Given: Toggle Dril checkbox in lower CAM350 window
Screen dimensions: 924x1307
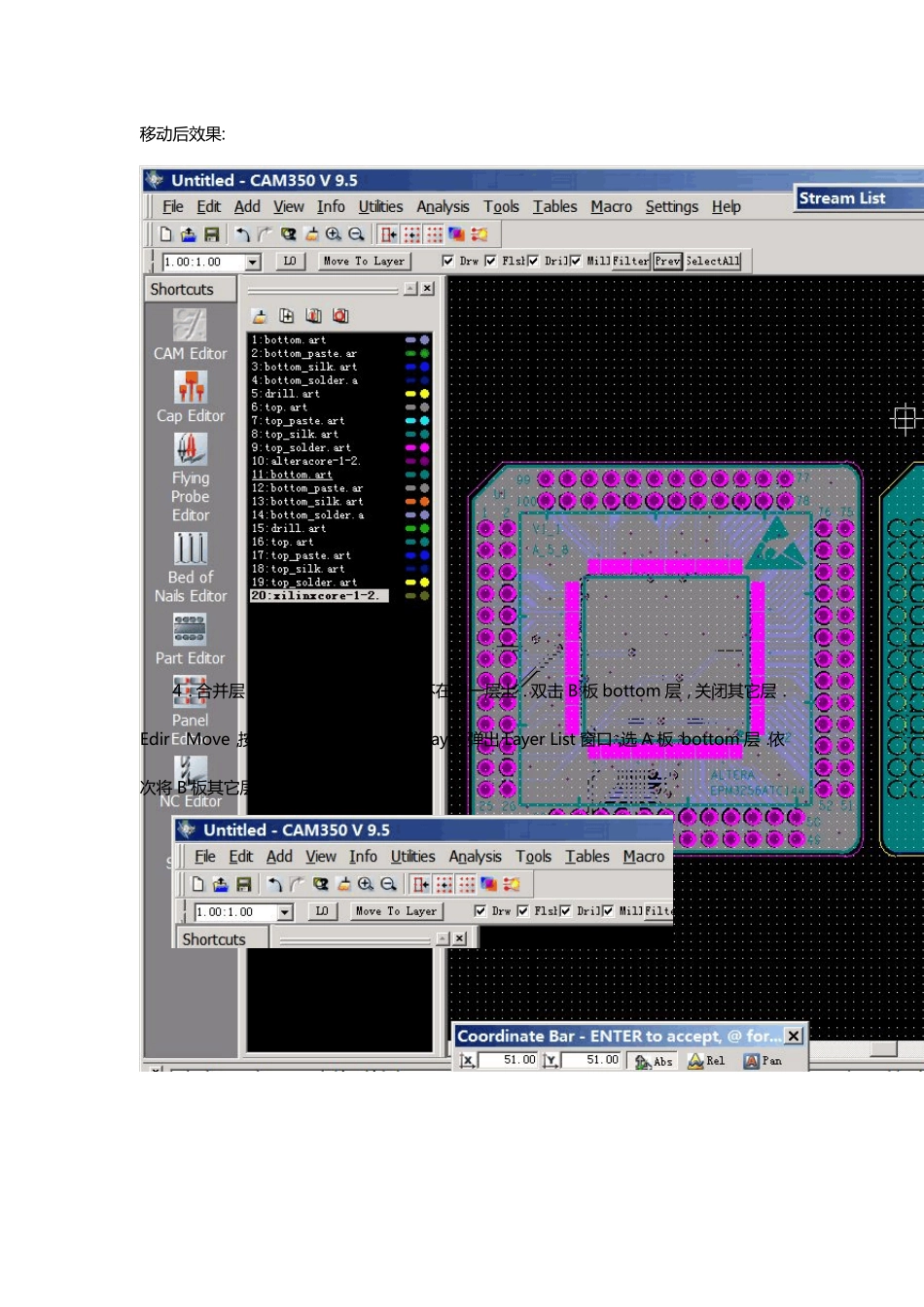Looking at the screenshot, I should [x=565, y=911].
